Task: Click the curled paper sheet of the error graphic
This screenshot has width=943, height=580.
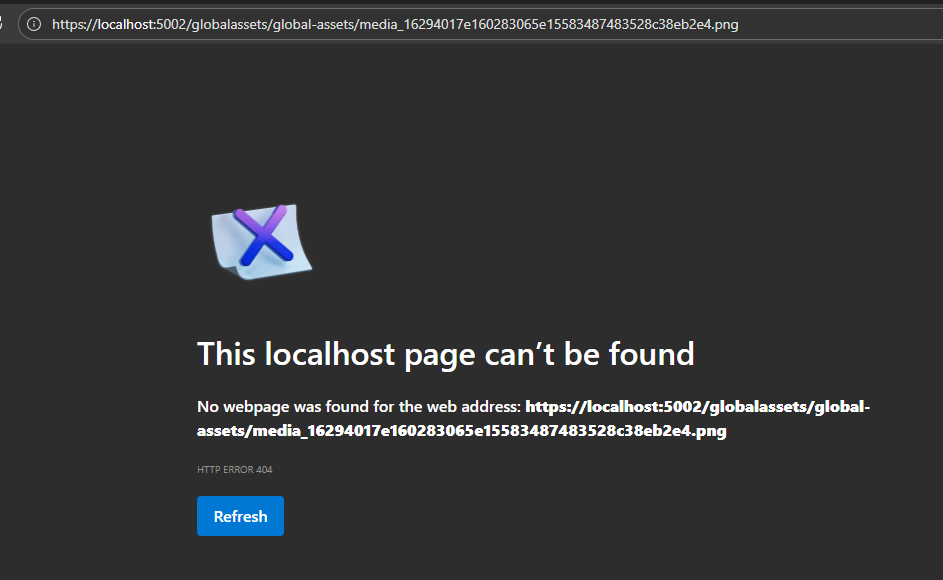Action: (x=262, y=242)
